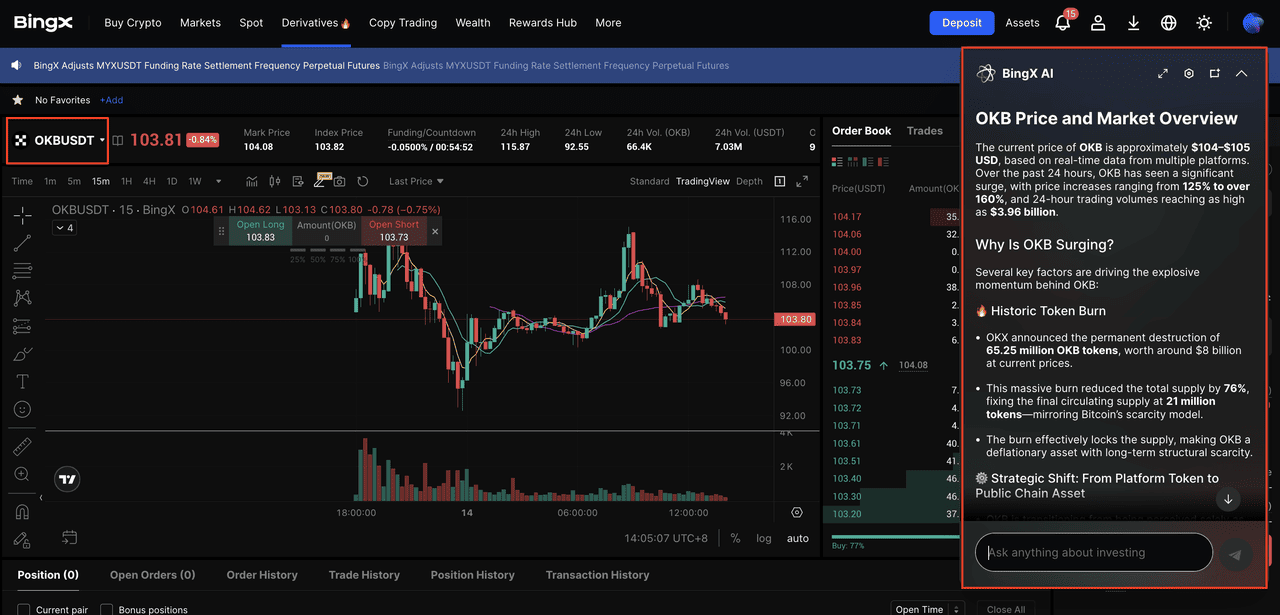Select the Text annotation tool

[22, 382]
